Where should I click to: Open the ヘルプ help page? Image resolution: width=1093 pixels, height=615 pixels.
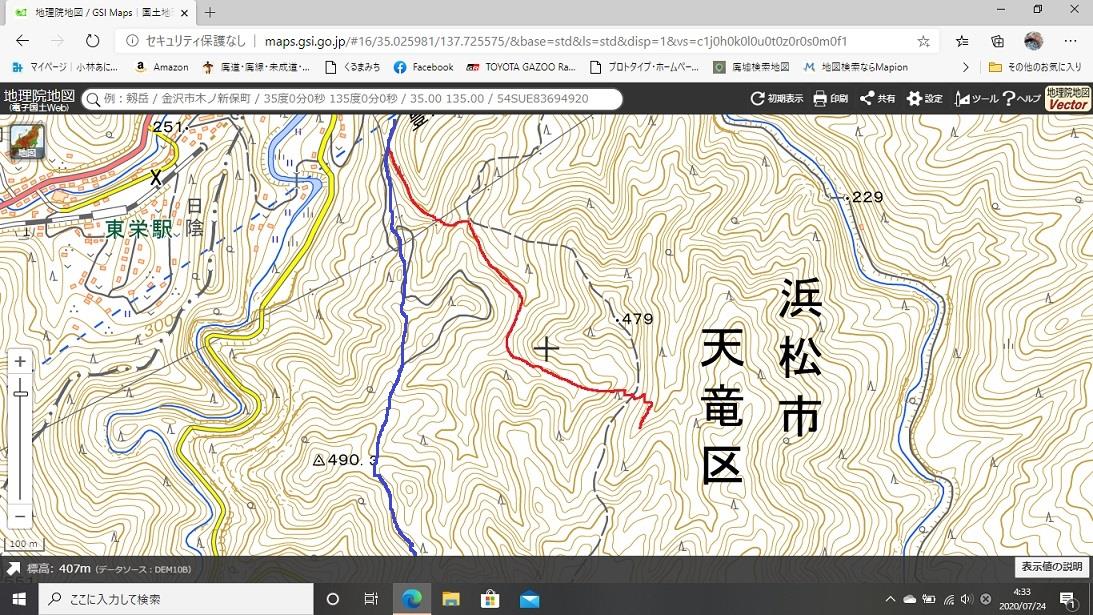pyautogui.click(x=1022, y=99)
